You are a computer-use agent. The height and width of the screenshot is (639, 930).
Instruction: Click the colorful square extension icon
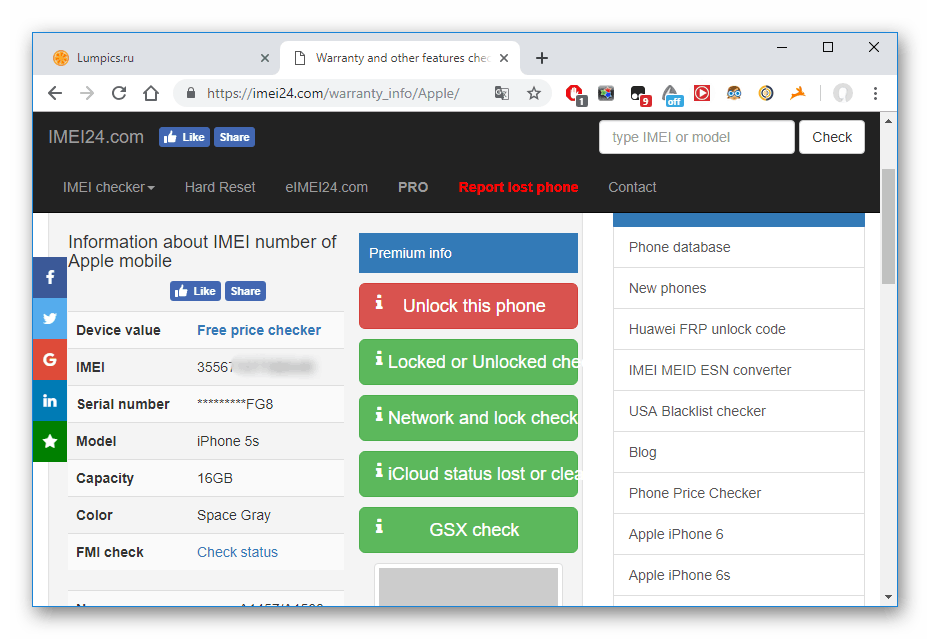(606, 93)
